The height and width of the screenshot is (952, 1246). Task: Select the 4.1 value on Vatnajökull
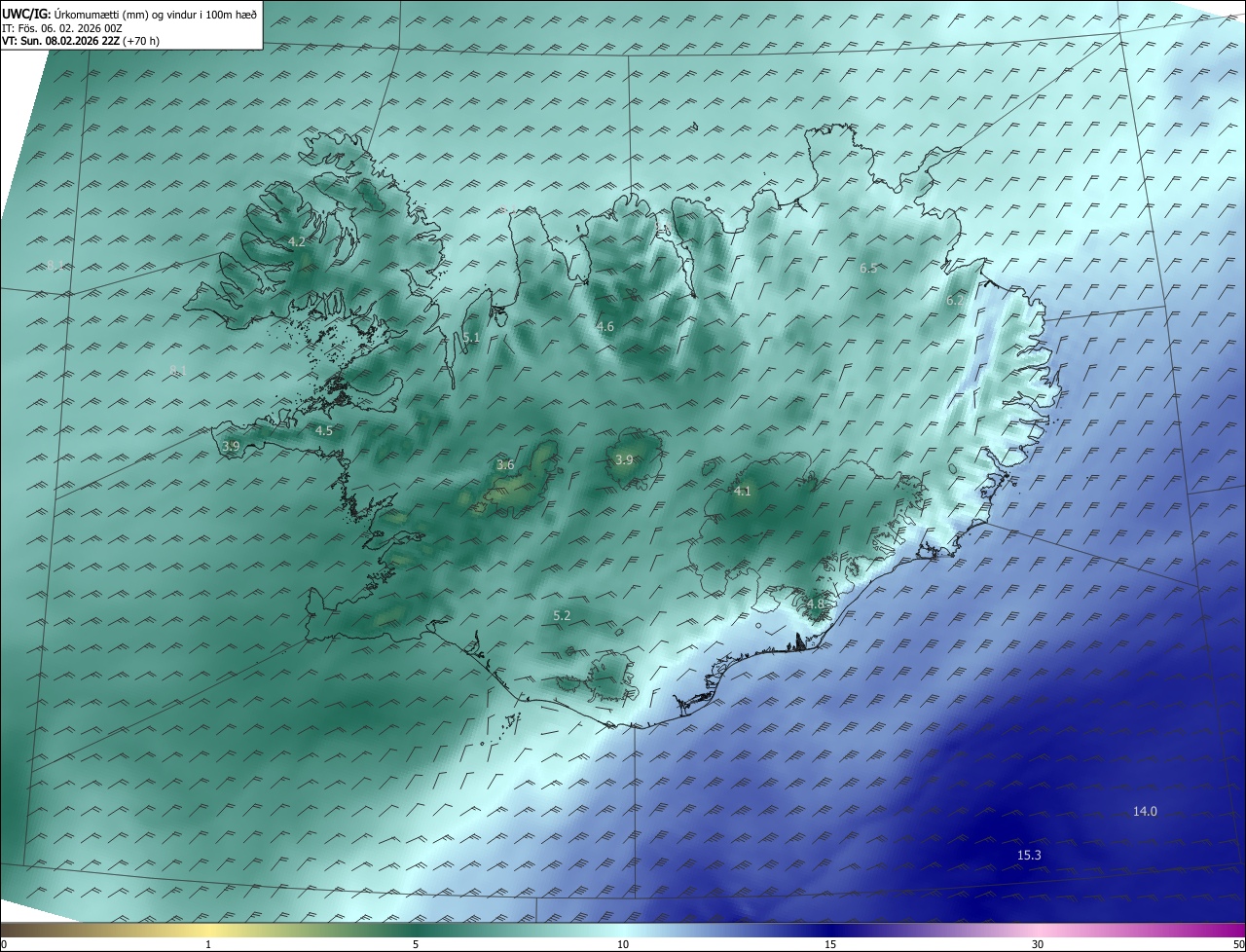coord(742,492)
